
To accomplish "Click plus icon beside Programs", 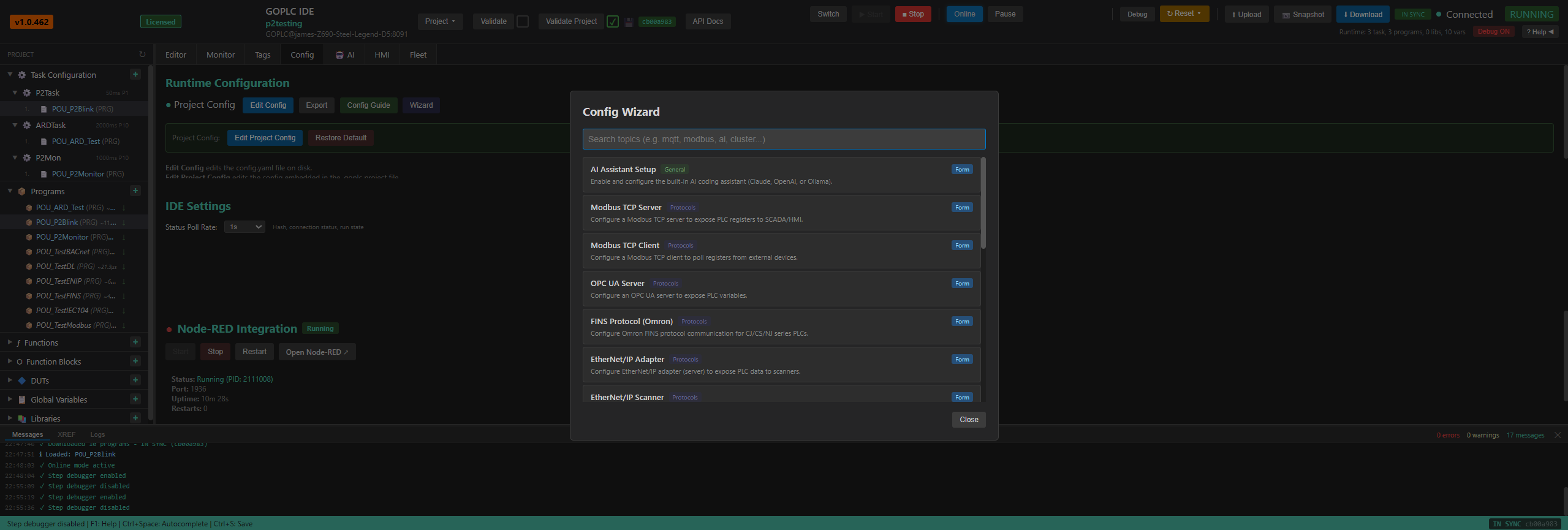I will [x=135, y=191].
